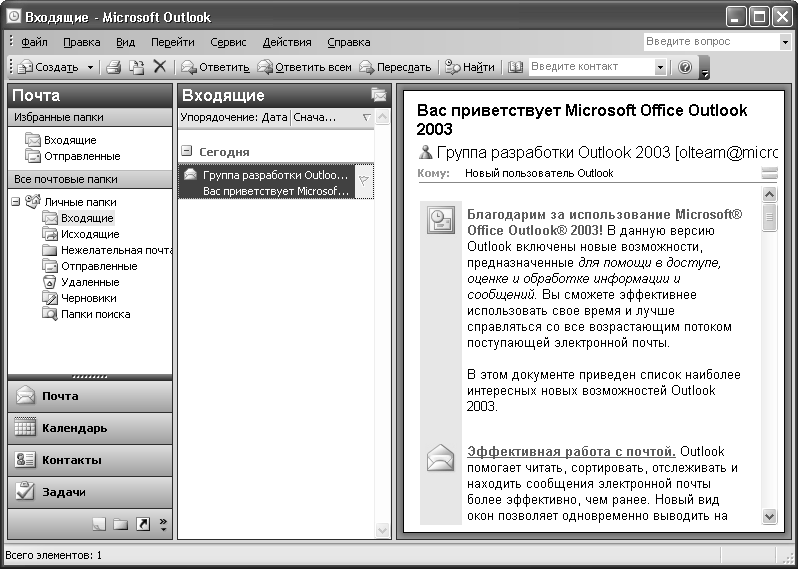Switch to the Контакты pane
The width and height of the screenshot is (798, 569).
coord(90,460)
